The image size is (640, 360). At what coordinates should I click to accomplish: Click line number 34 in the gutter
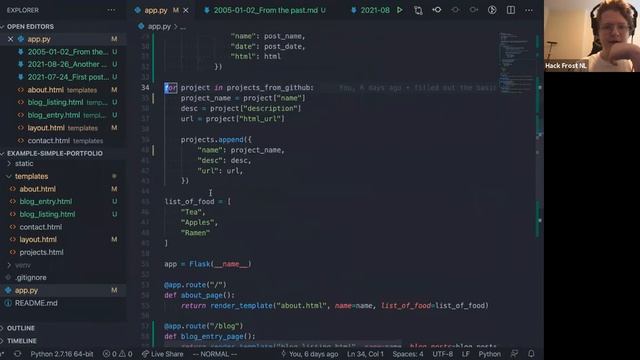tap(145, 87)
